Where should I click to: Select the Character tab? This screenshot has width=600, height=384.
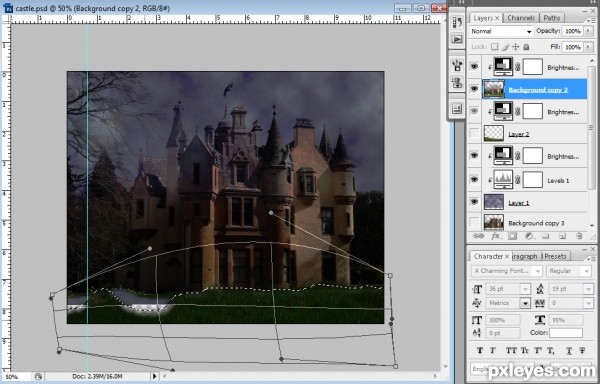tap(491, 256)
